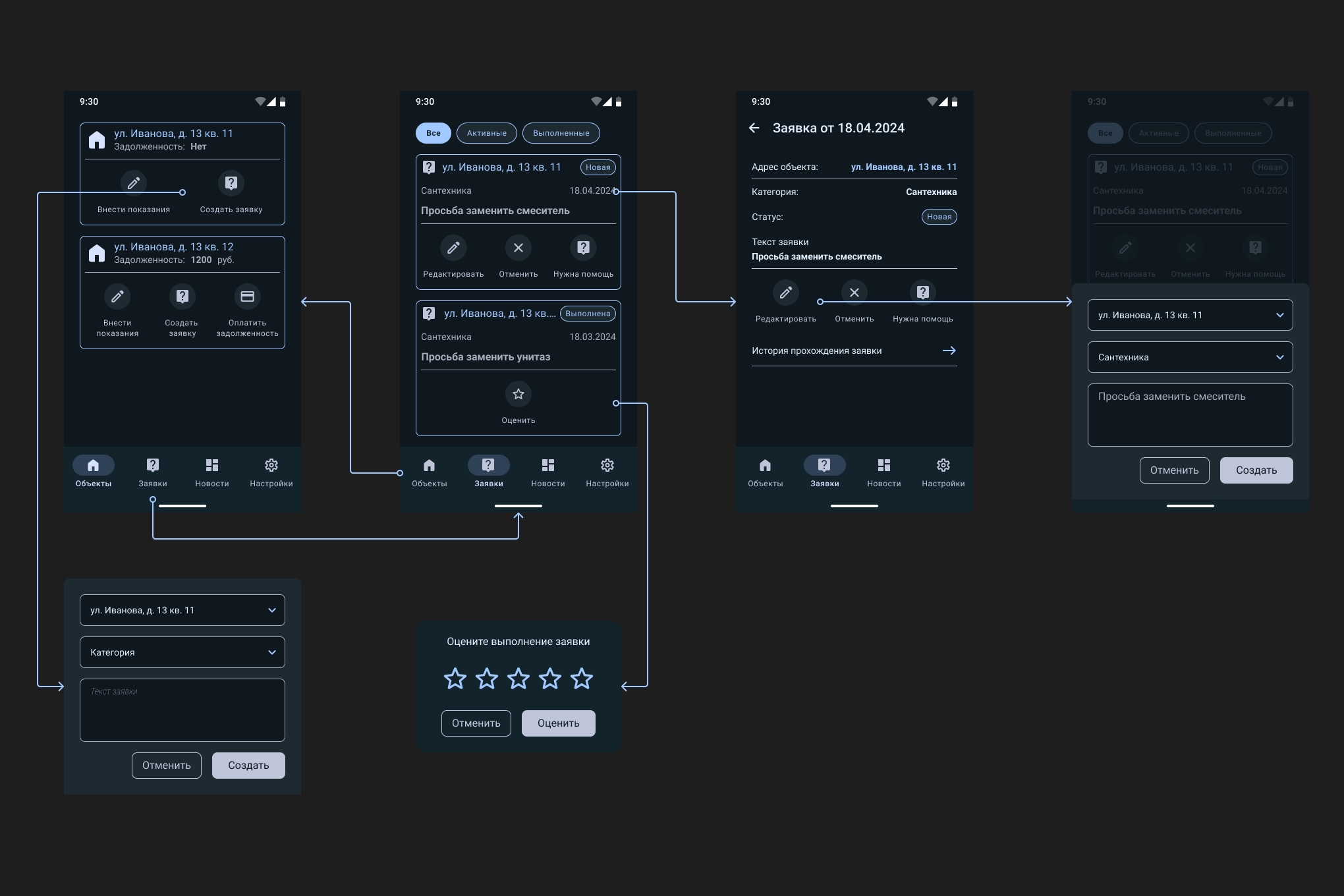Open Новости tab in first screen's bottom bar
Screen dimensions: 1344x896
(x=212, y=472)
